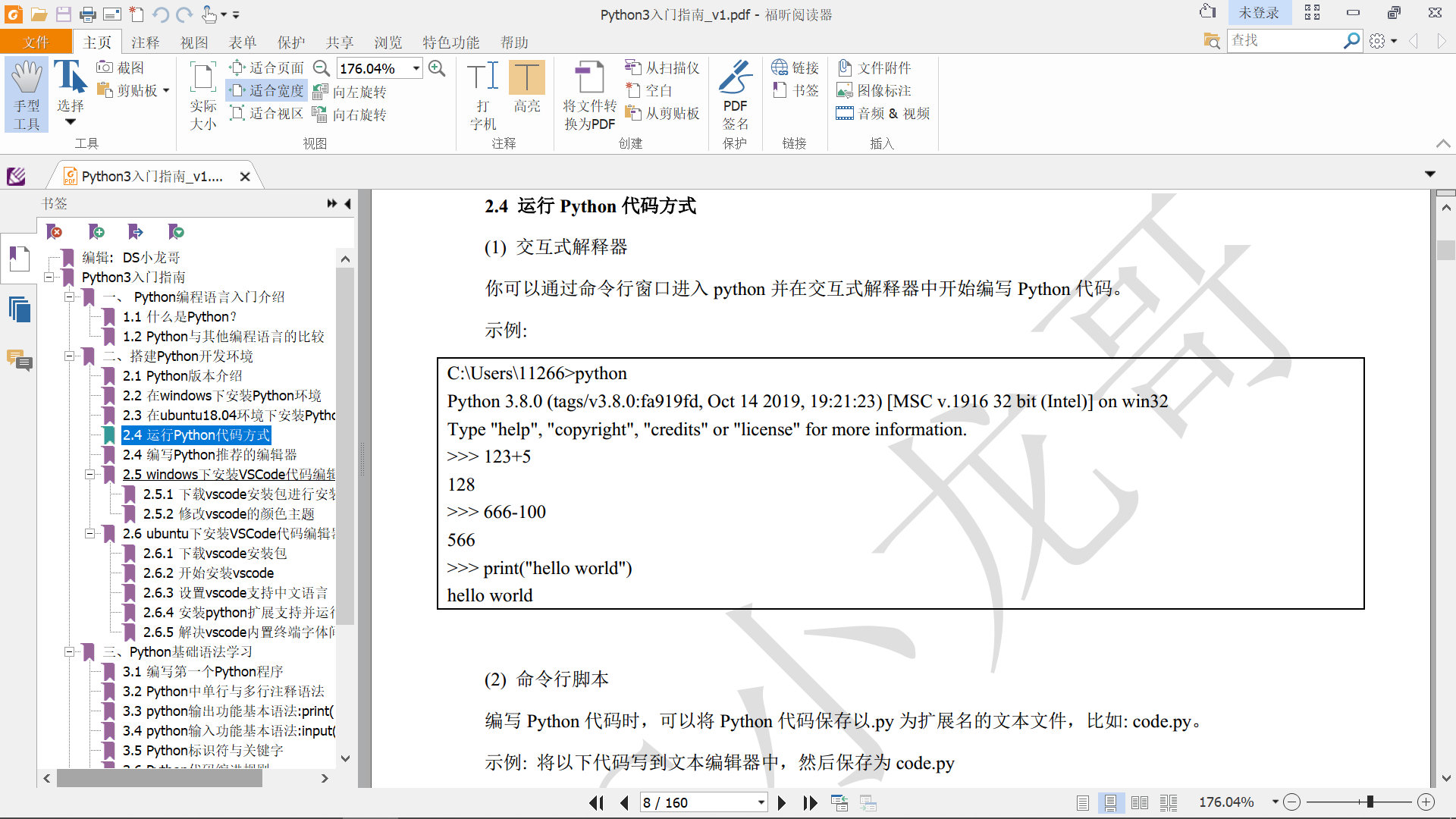
Task: Click the zoom slider at bottom right
Action: point(1370,802)
